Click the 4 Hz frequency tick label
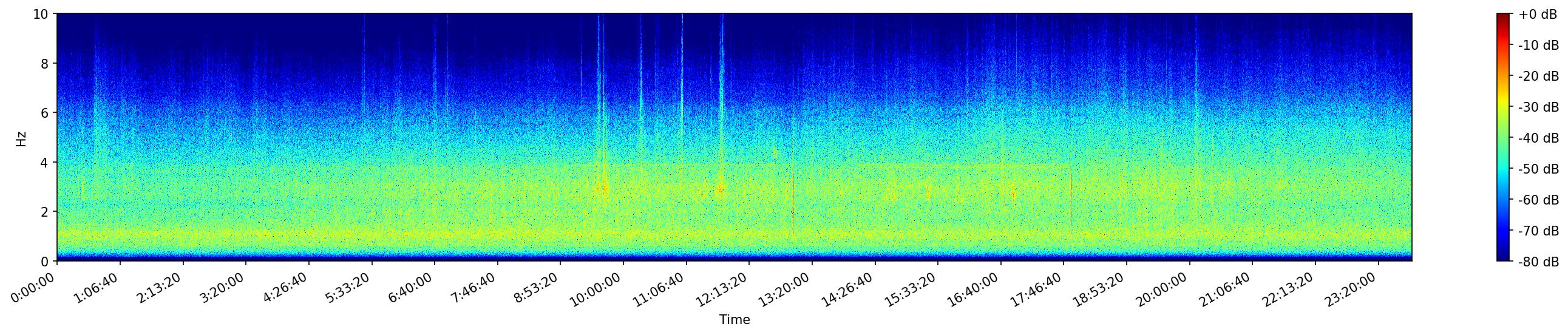Screen dimensions: 1568x335 pyautogui.click(x=45, y=162)
